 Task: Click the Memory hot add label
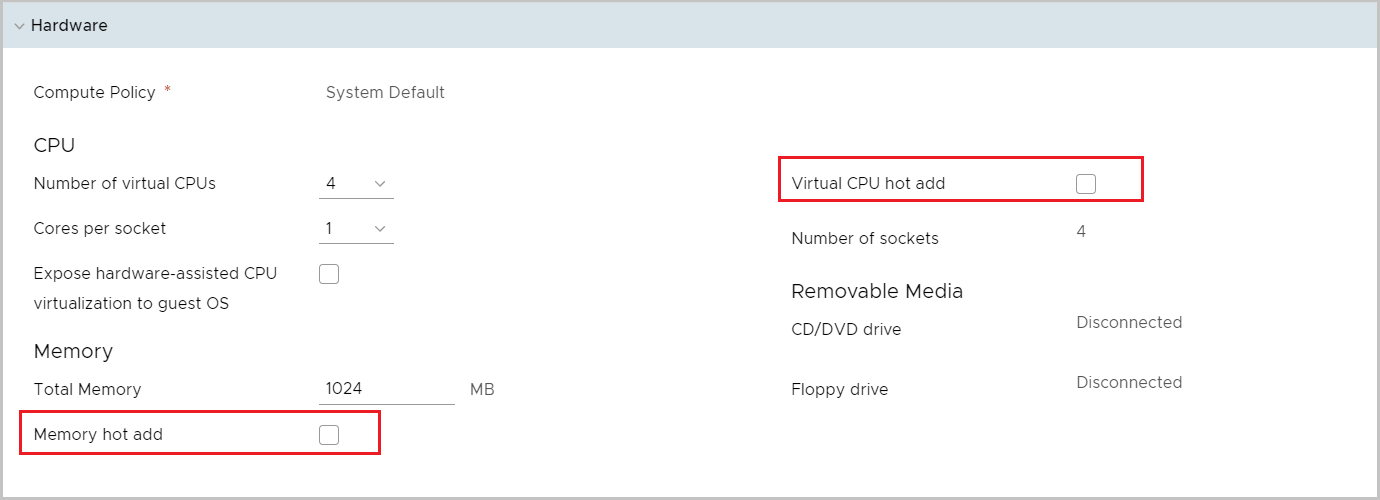click(98, 435)
